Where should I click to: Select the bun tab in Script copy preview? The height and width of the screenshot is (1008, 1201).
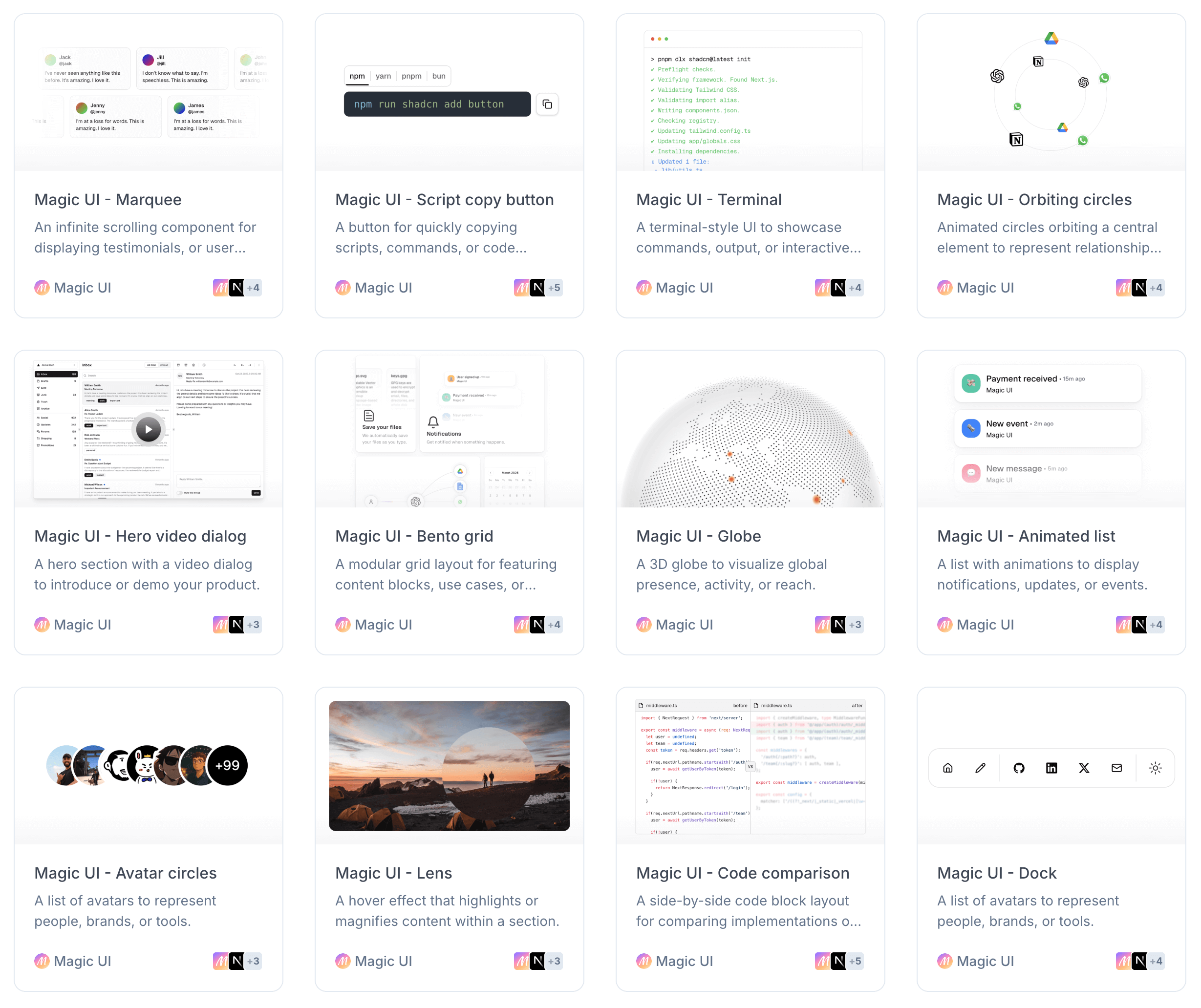(439, 76)
